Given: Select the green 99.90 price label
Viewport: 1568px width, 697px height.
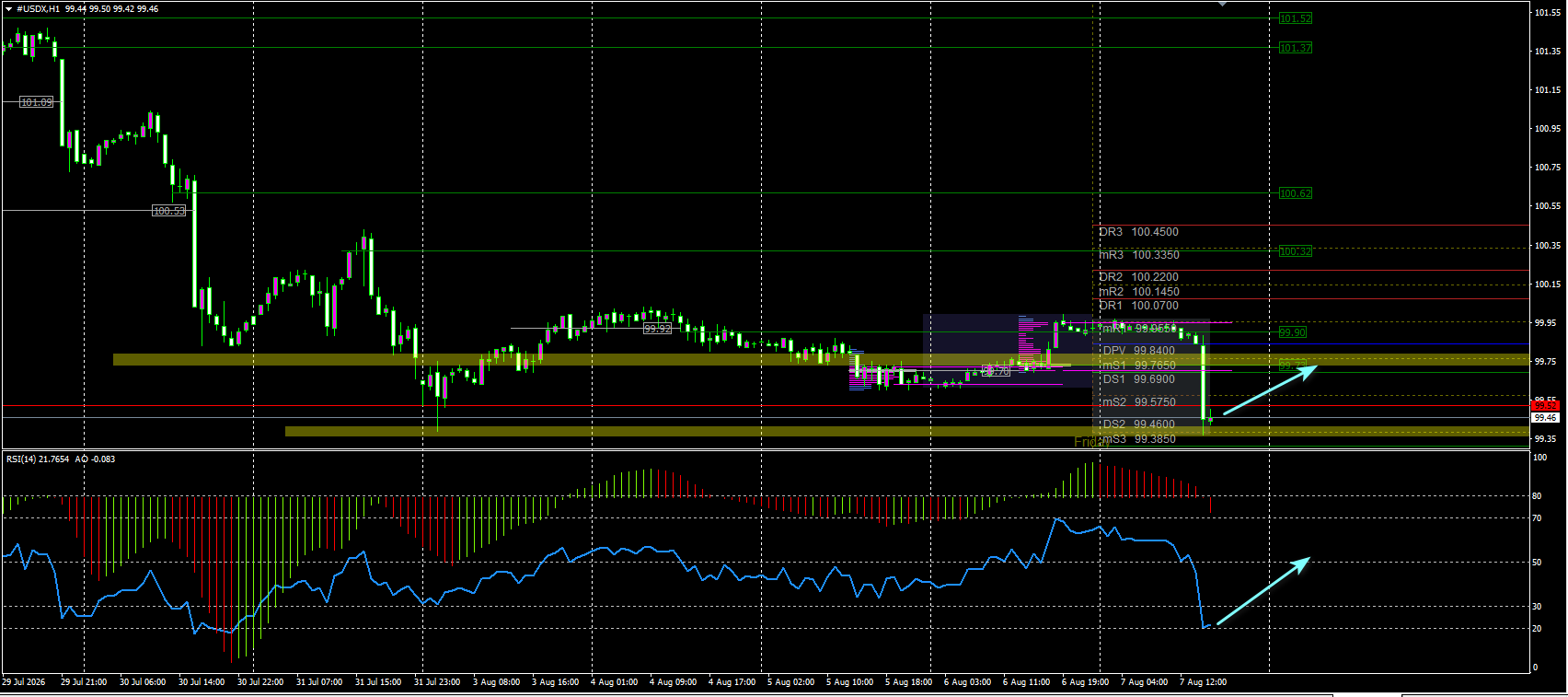Looking at the screenshot, I should [x=1292, y=332].
